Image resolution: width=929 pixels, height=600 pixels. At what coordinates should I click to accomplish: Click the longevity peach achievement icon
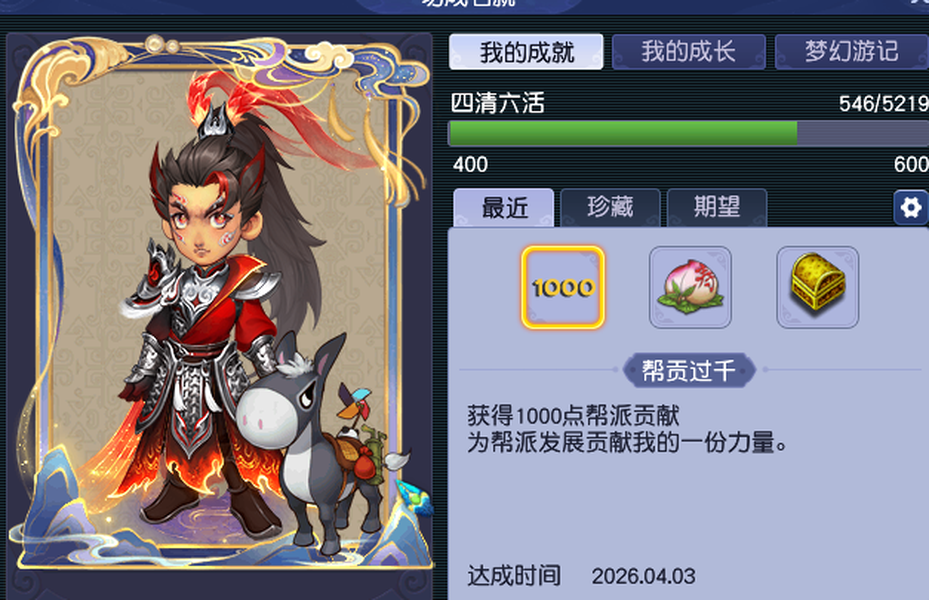690,287
